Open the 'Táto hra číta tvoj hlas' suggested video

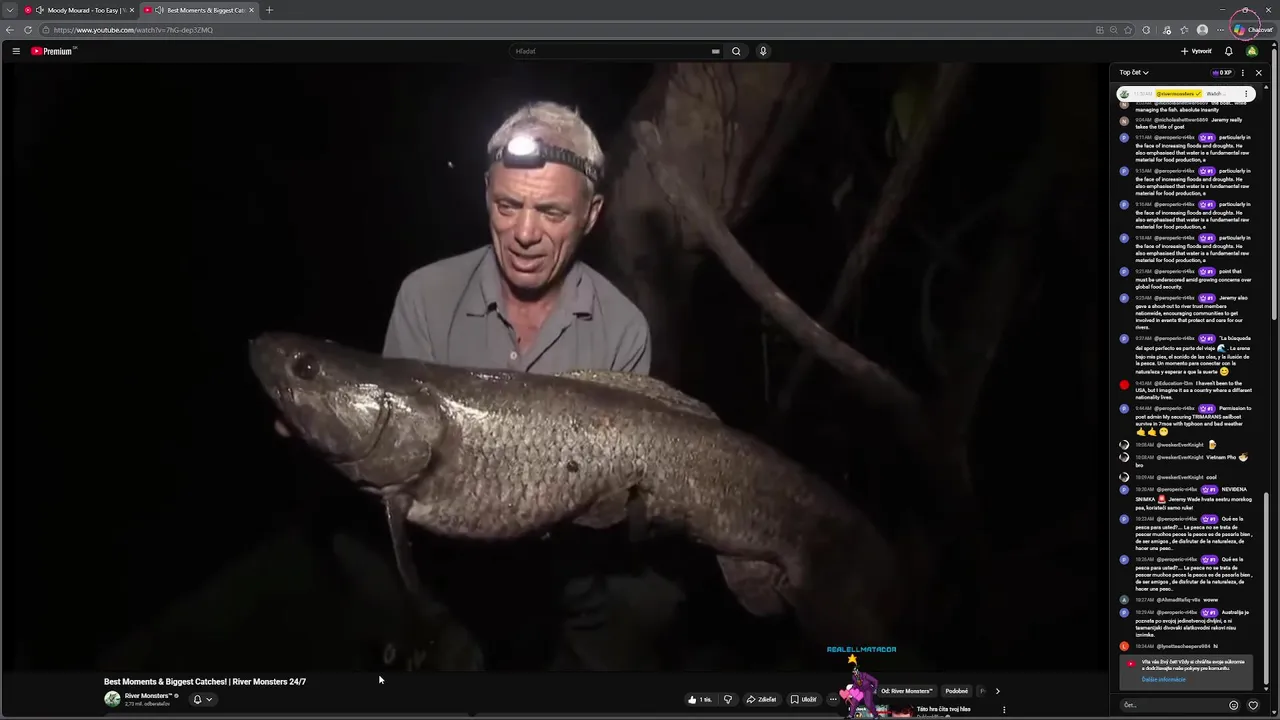pyautogui.click(x=943, y=709)
